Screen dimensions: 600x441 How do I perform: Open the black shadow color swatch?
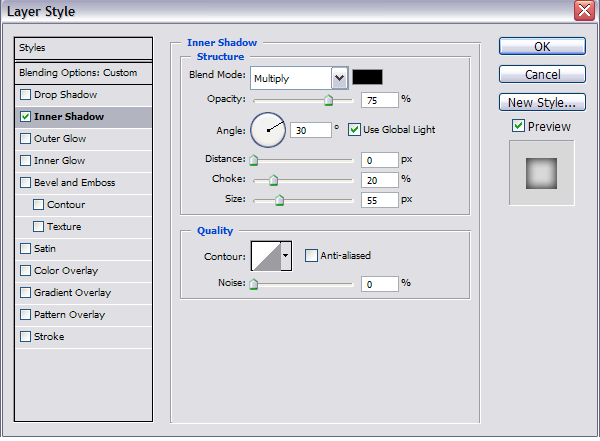pos(367,77)
